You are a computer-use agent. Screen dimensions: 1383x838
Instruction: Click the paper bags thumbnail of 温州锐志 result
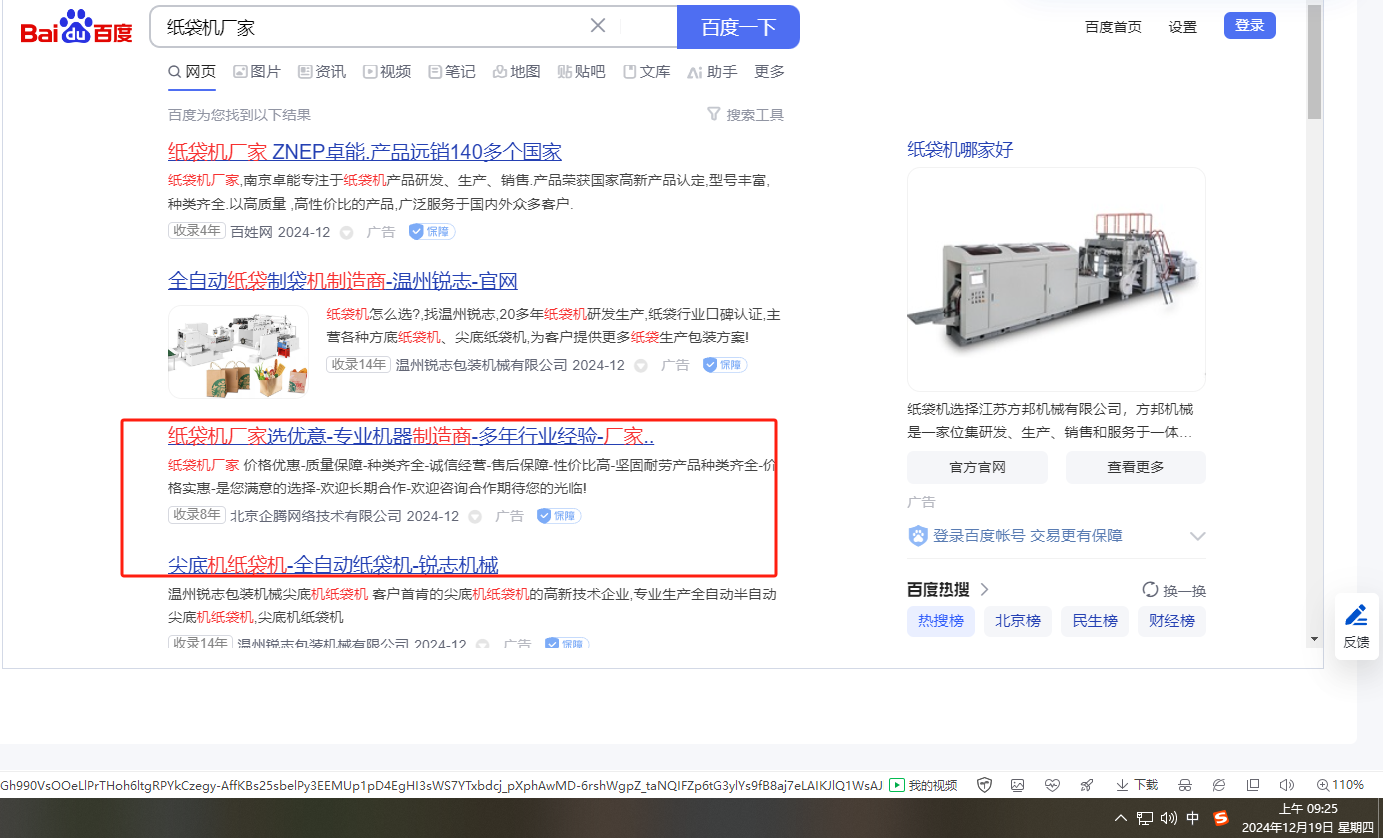click(239, 352)
